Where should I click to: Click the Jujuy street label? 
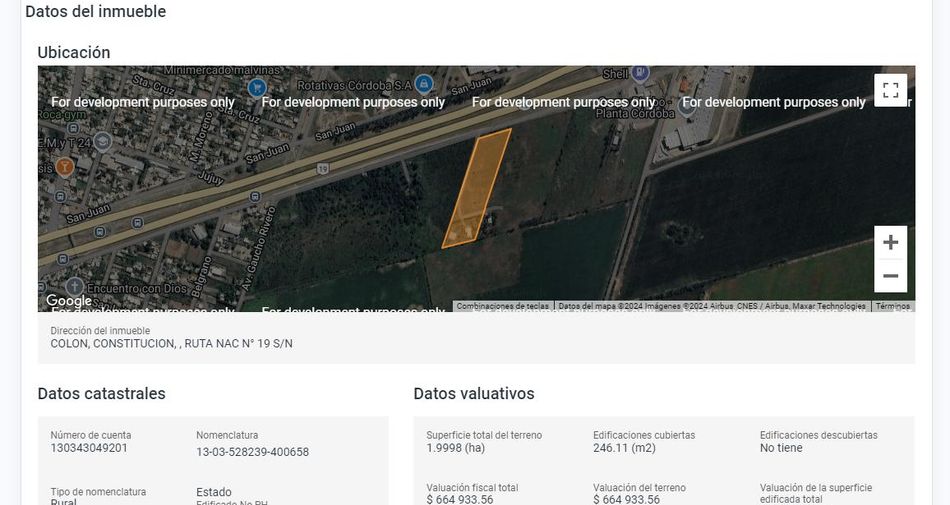(x=210, y=176)
